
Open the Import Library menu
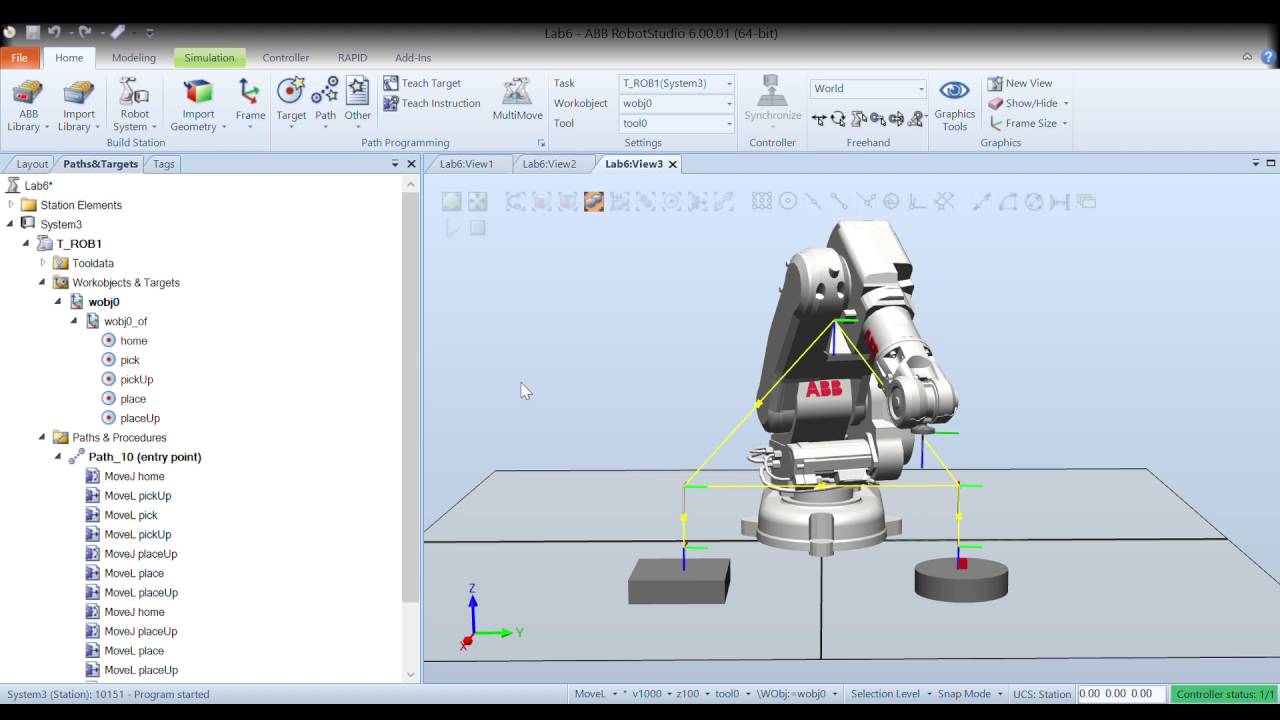[x=79, y=105]
